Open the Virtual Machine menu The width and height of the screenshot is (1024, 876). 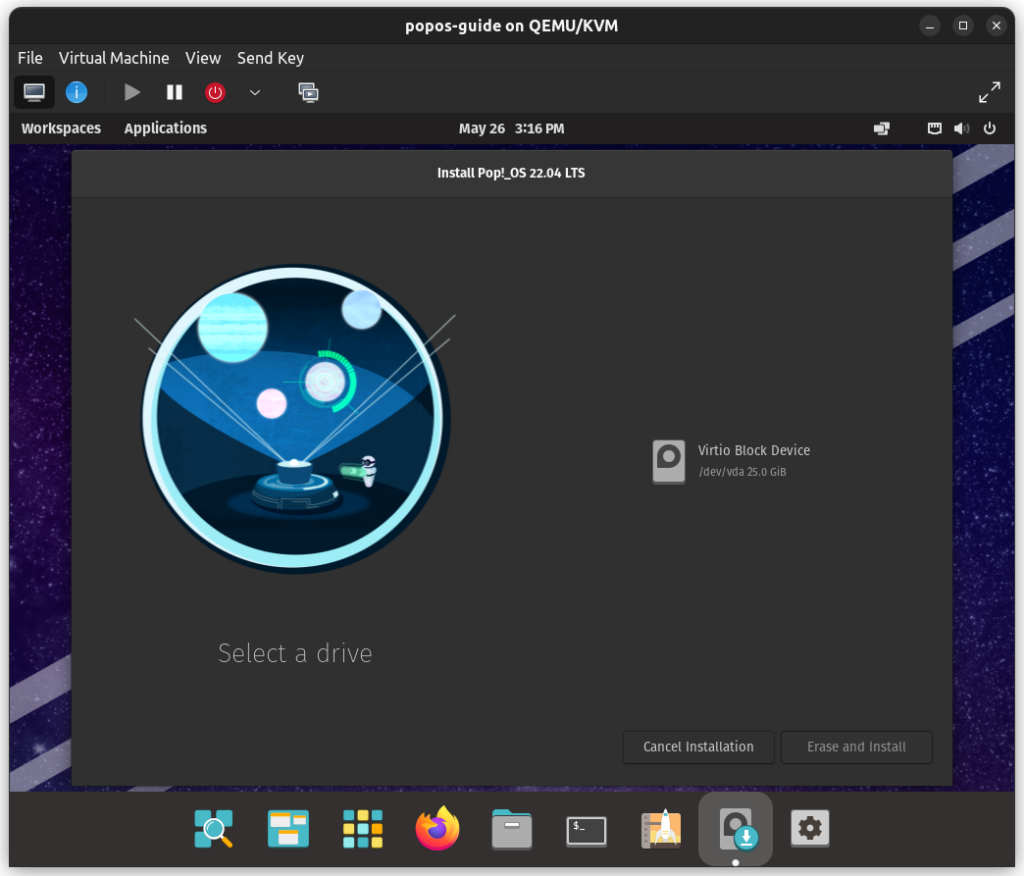(114, 58)
